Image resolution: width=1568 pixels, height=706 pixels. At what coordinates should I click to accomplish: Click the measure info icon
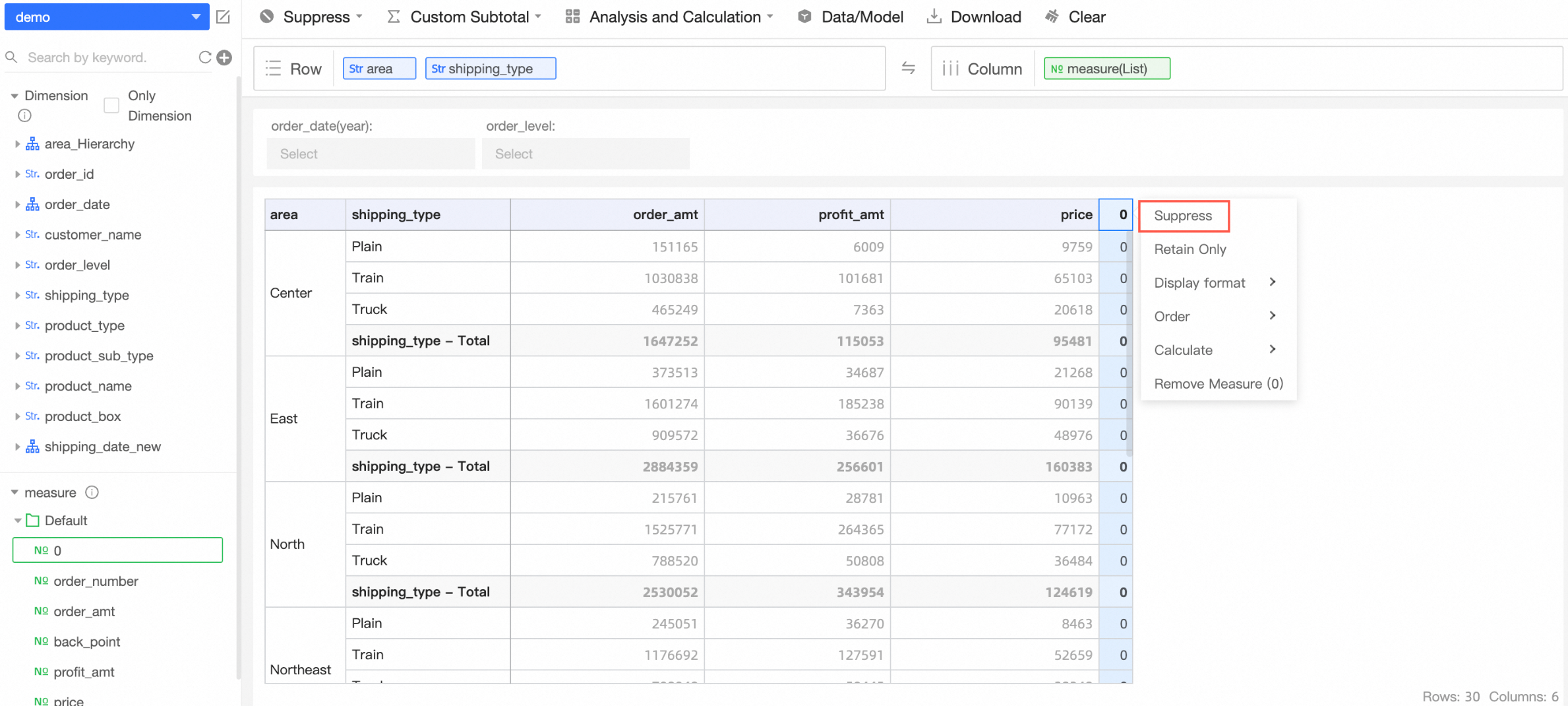coord(92,492)
